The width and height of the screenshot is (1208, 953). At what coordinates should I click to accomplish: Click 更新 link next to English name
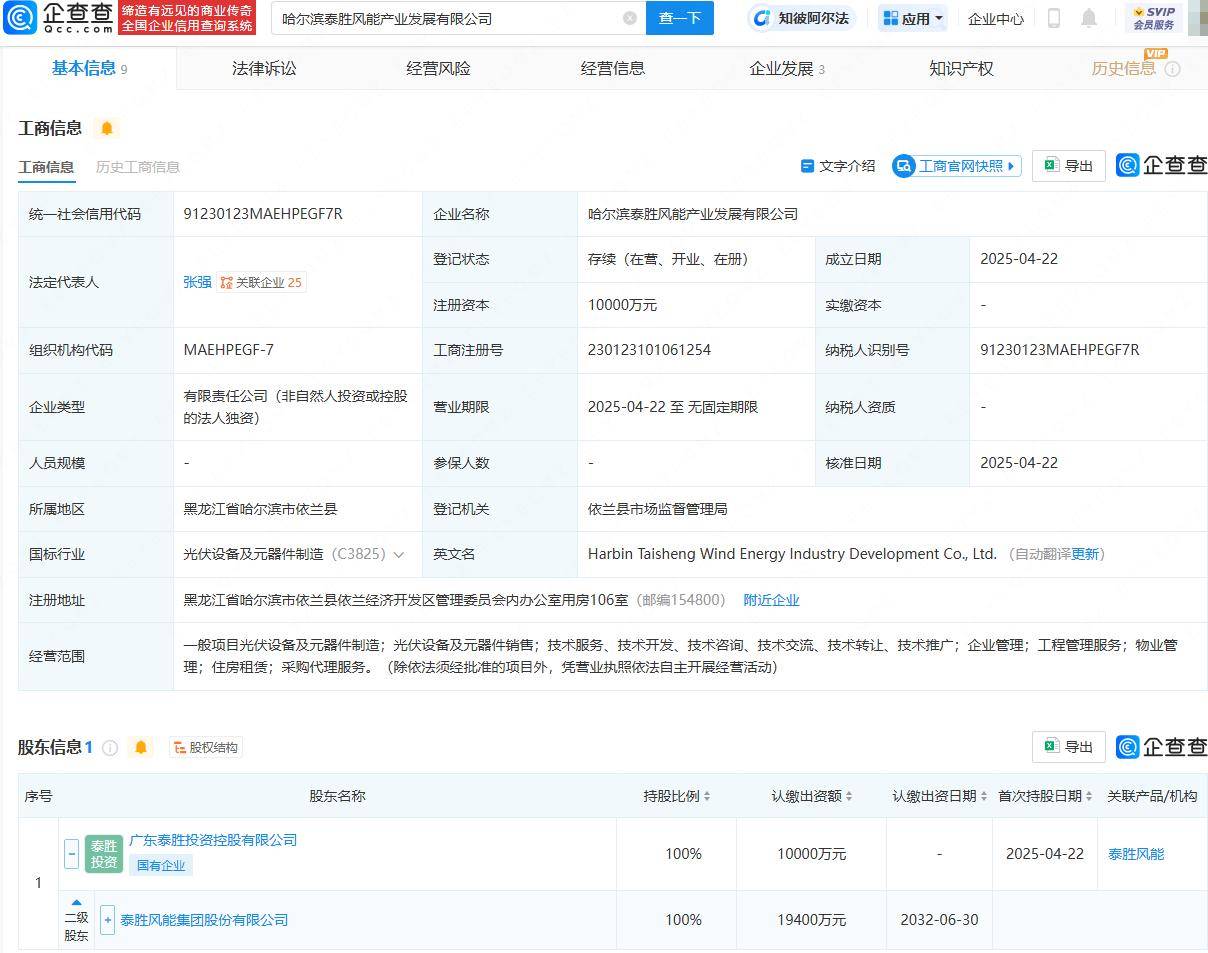(1085, 554)
